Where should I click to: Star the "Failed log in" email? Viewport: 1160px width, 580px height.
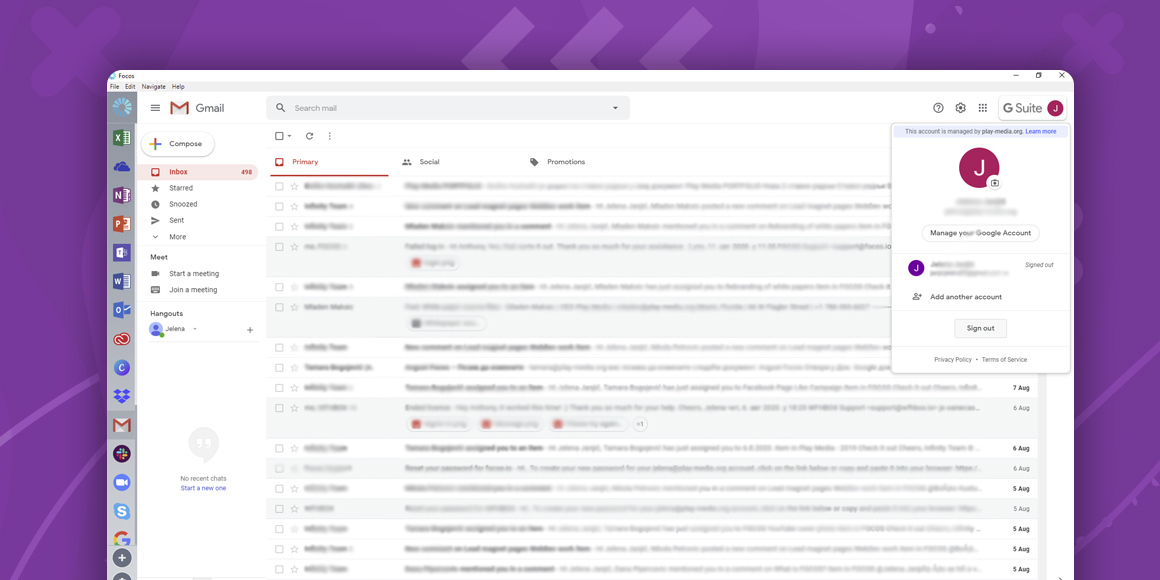coord(294,246)
